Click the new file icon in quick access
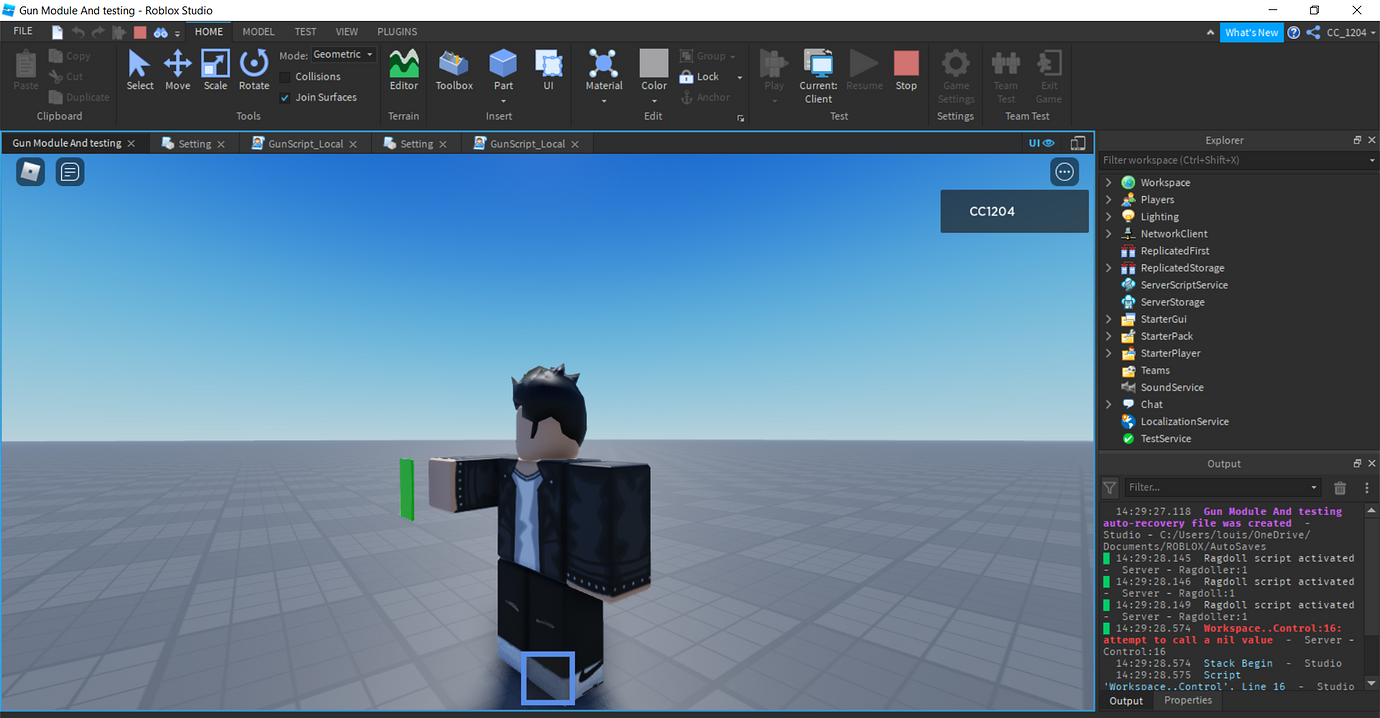The image size is (1380, 718). [58, 32]
